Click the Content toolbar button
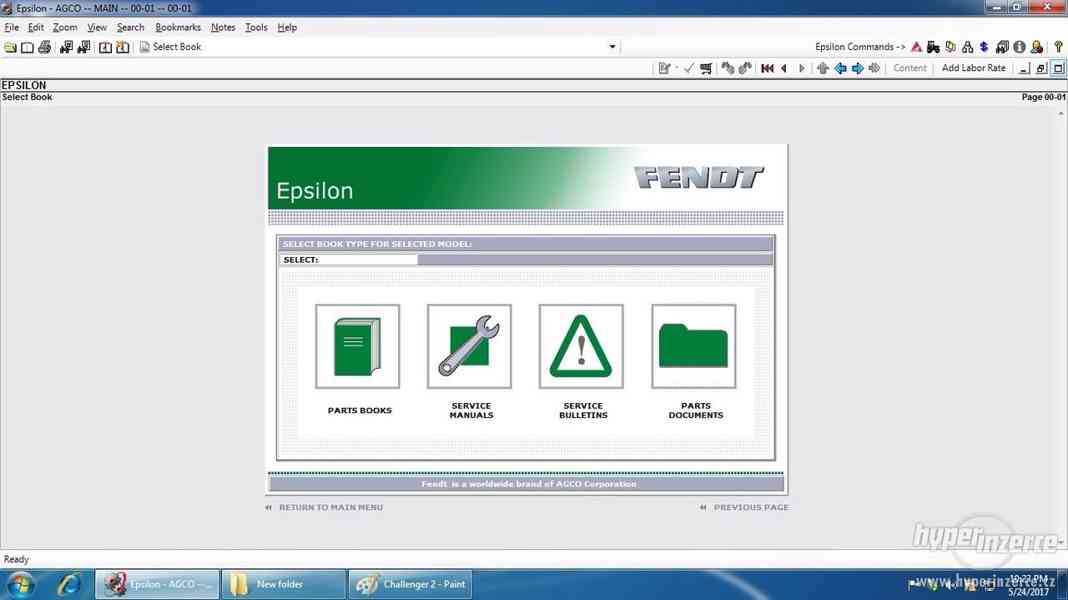 909,68
